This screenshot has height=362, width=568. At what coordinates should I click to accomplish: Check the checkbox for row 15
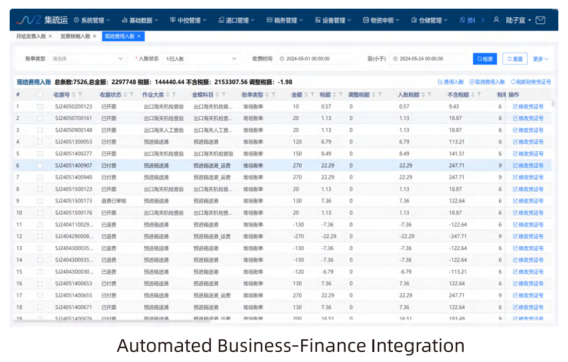(x=40, y=272)
